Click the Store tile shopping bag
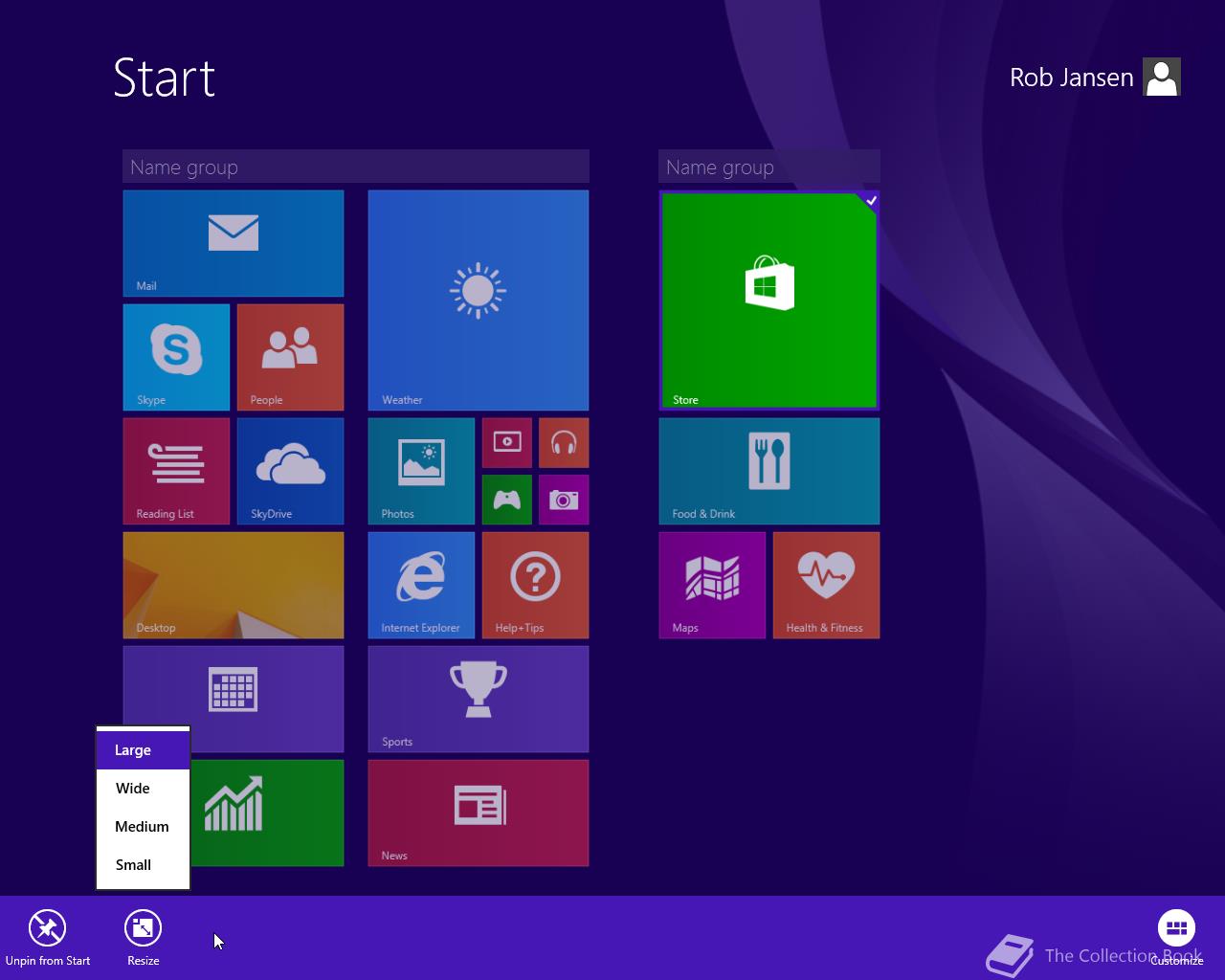Image resolution: width=1225 pixels, height=980 pixels. (769, 283)
